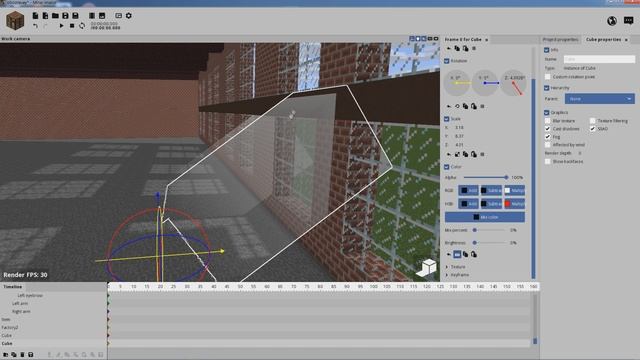Toggle the Info section checkbox

point(547,50)
